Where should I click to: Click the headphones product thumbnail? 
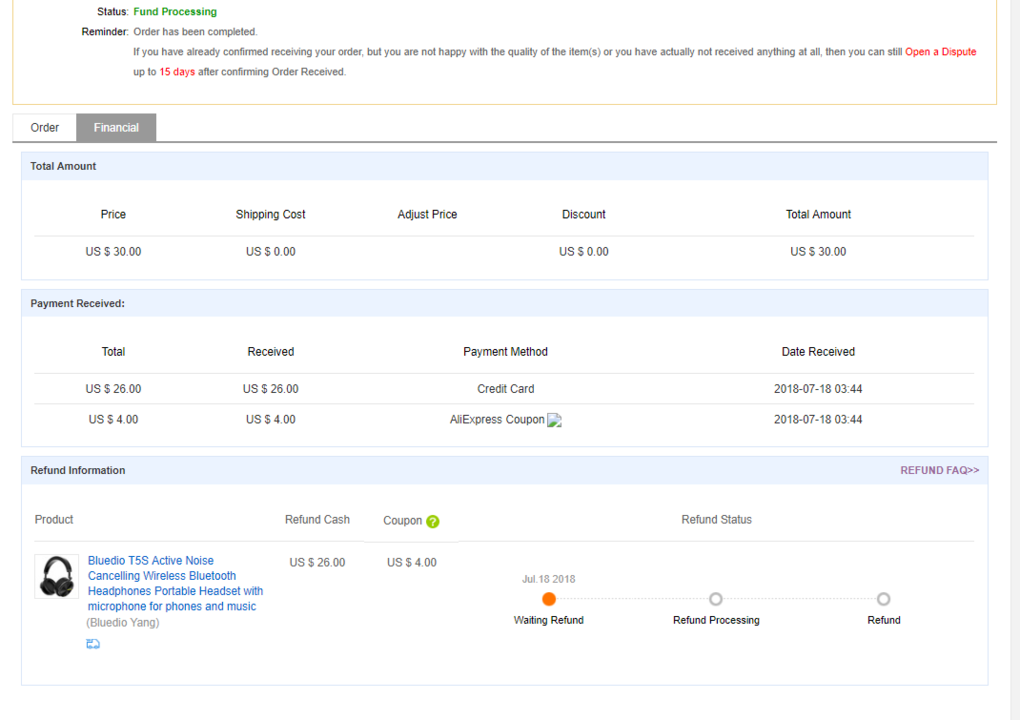(57, 577)
